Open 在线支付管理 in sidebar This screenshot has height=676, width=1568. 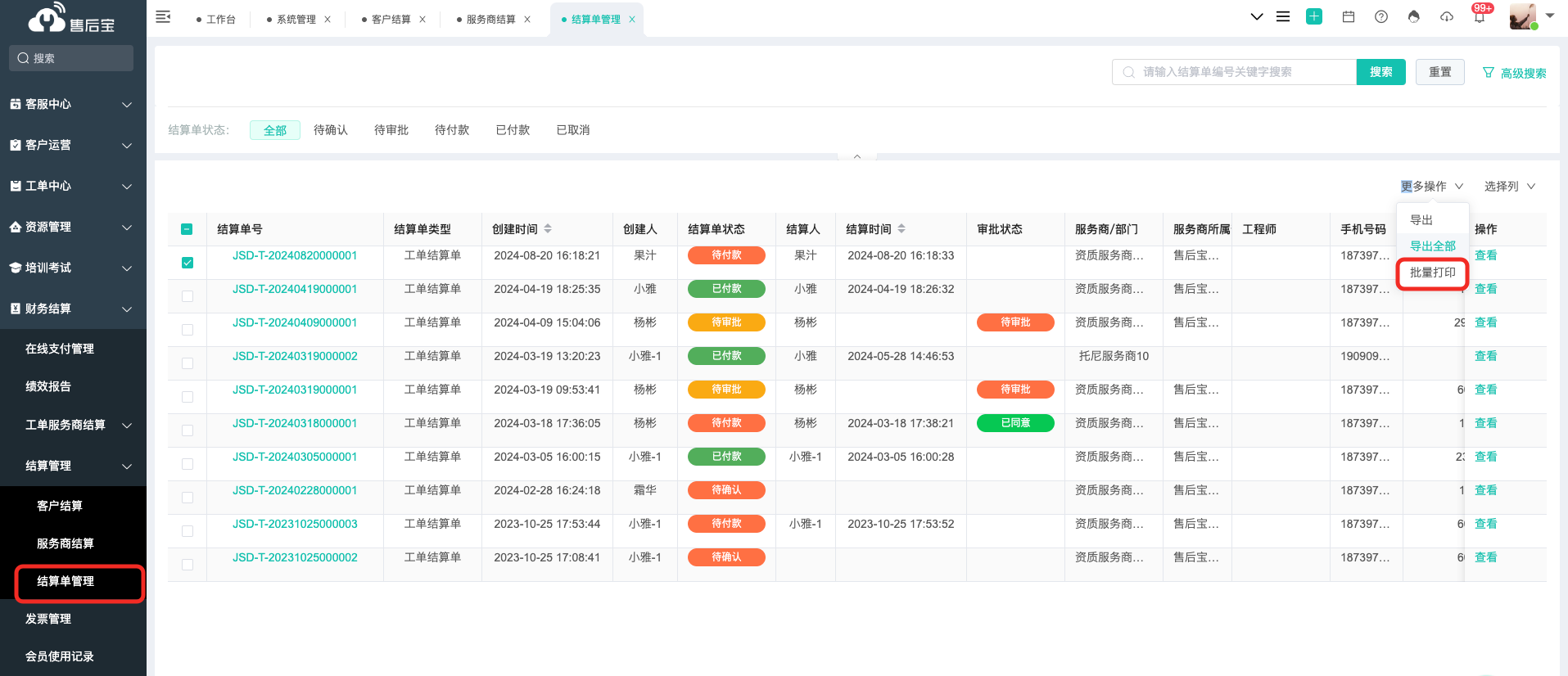[59, 349]
